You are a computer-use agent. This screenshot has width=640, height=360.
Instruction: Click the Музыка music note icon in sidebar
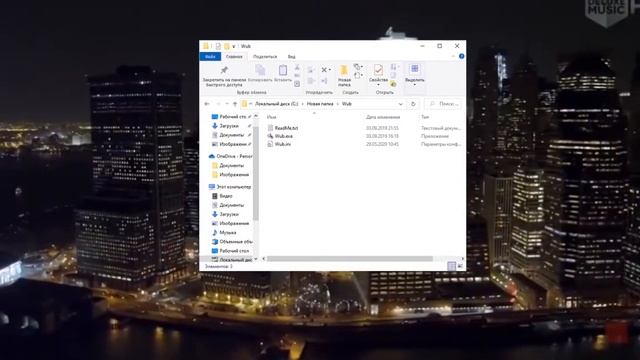pyautogui.click(x=215, y=232)
